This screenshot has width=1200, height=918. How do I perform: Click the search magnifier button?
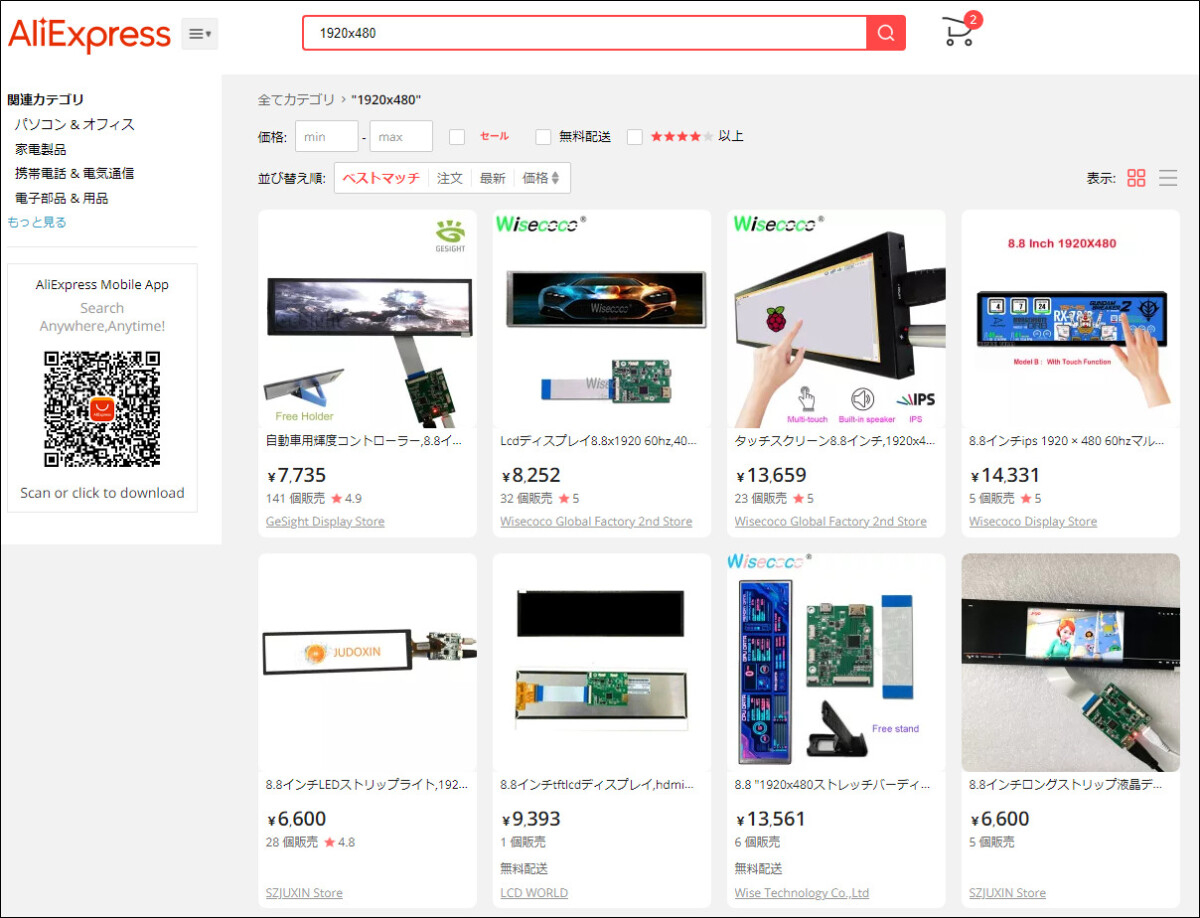[x=886, y=33]
